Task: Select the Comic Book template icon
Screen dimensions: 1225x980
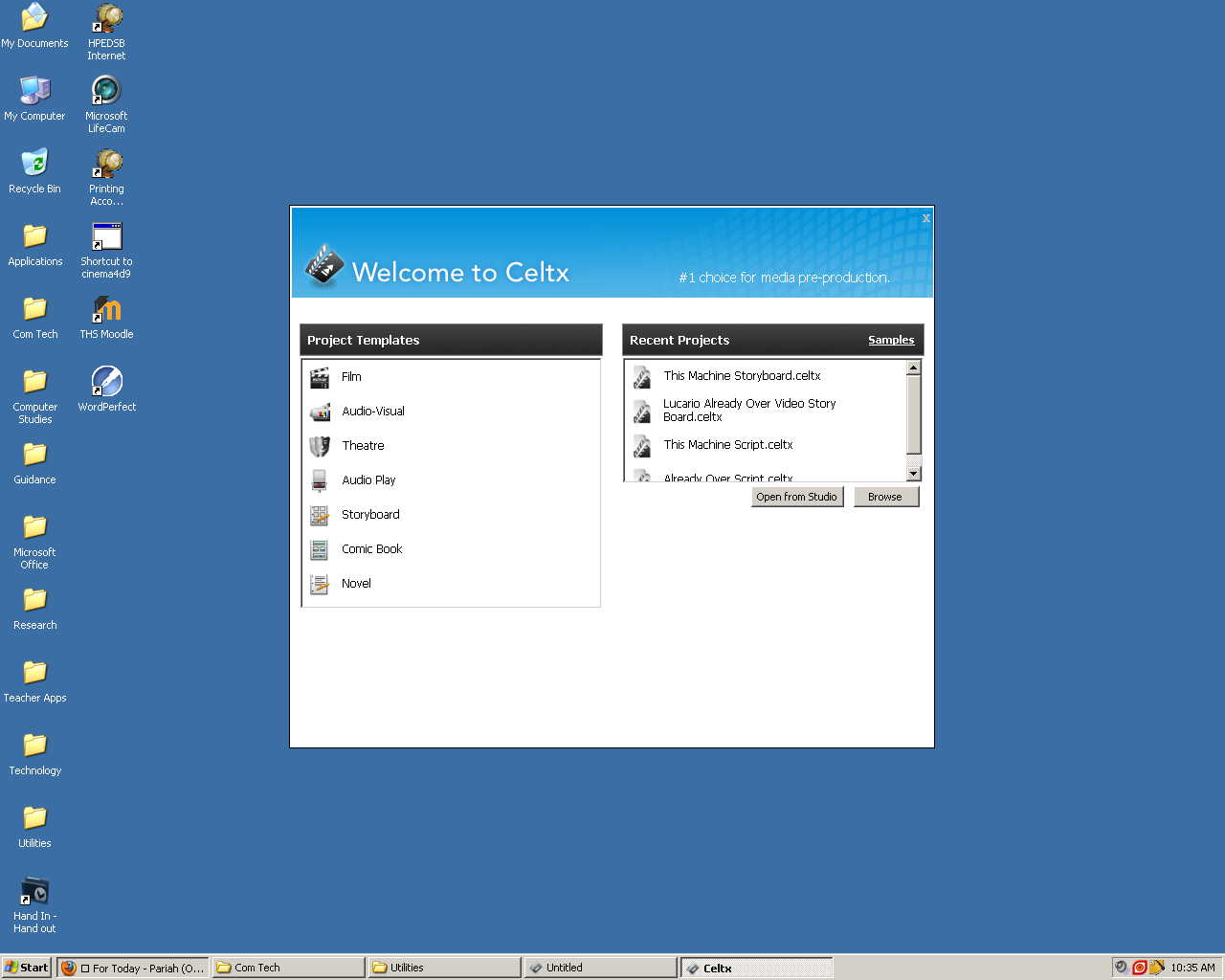Action: click(320, 549)
